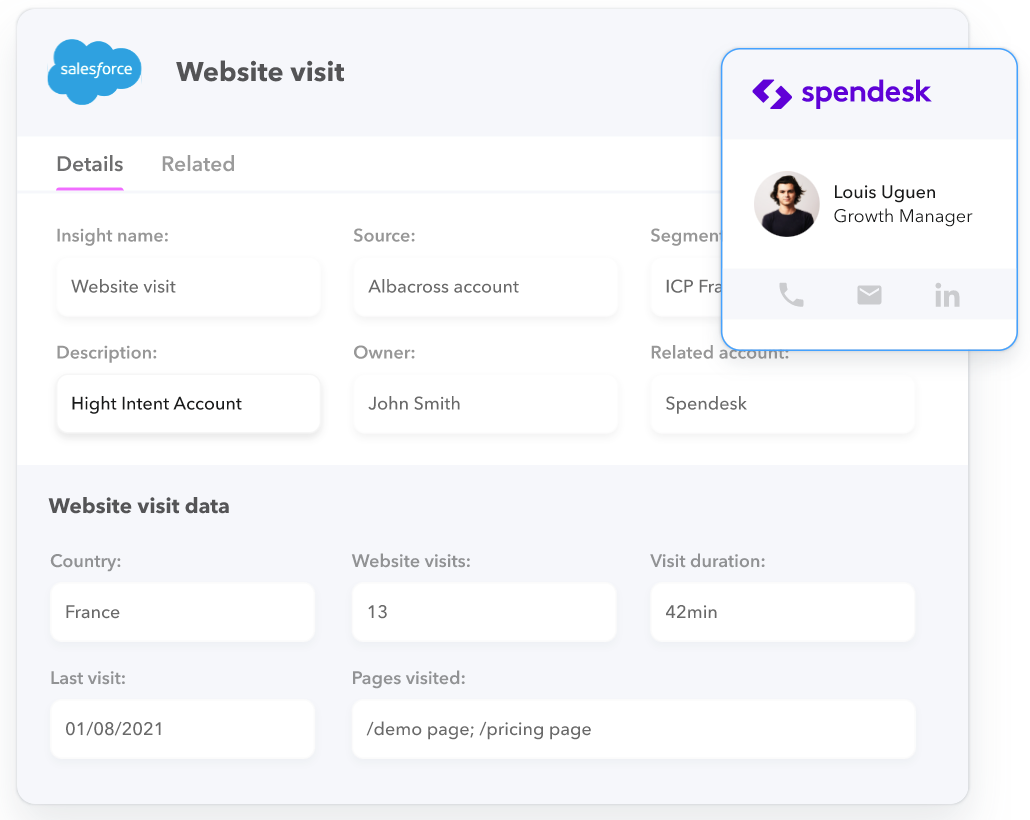Click the Segment field showing 'ICP Fra'
The width and height of the screenshot is (1030, 820).
(686, 286)
